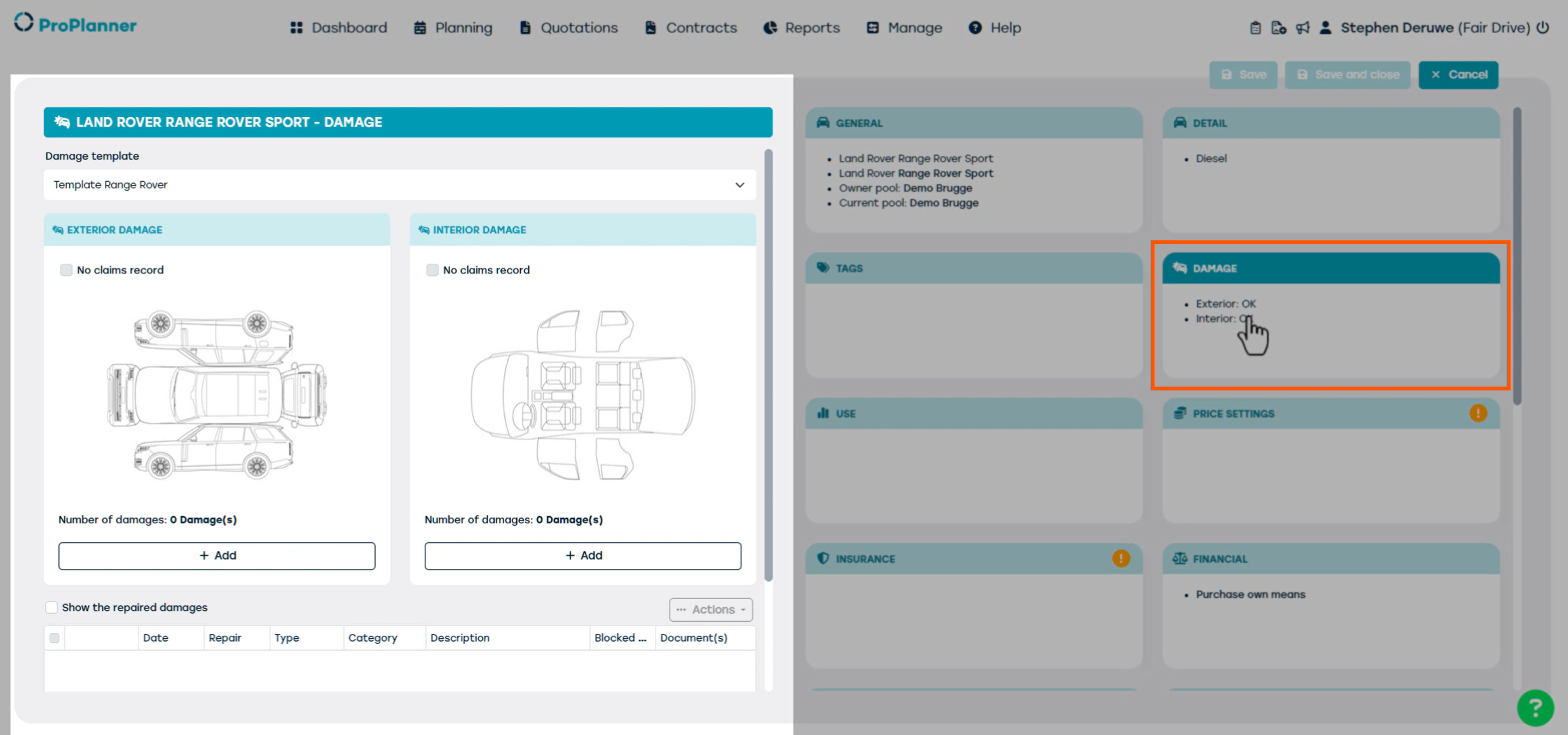Check exterior No claims record box

[66, 270]
